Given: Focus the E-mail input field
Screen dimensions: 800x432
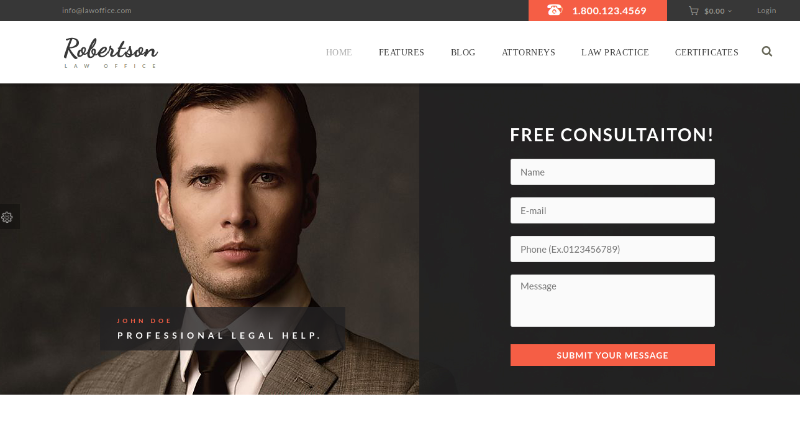Looking at the screenshot, I should click(x=612, y=210).
